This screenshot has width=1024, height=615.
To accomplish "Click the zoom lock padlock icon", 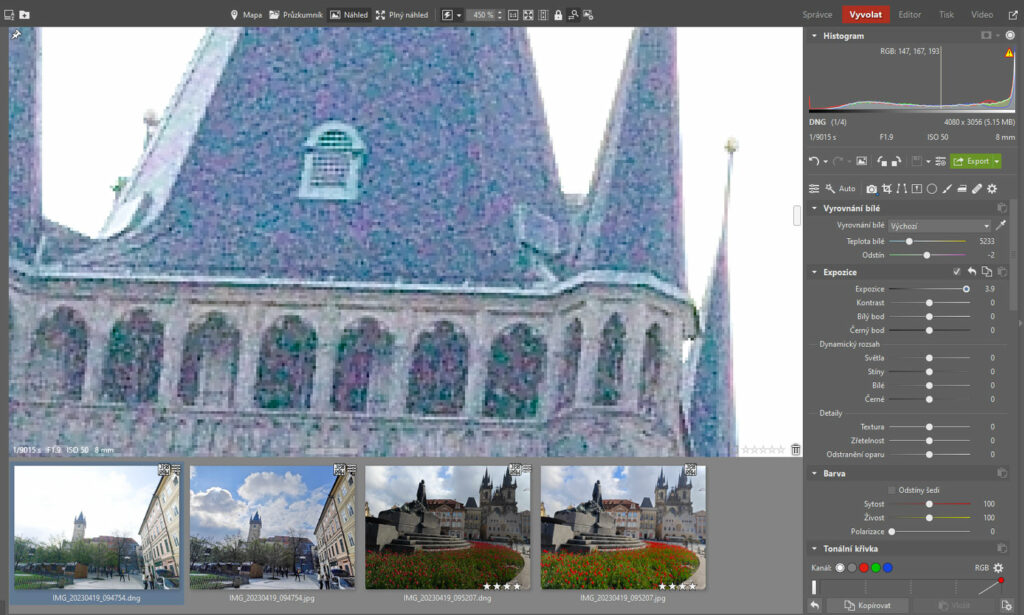I will point(558,15).
